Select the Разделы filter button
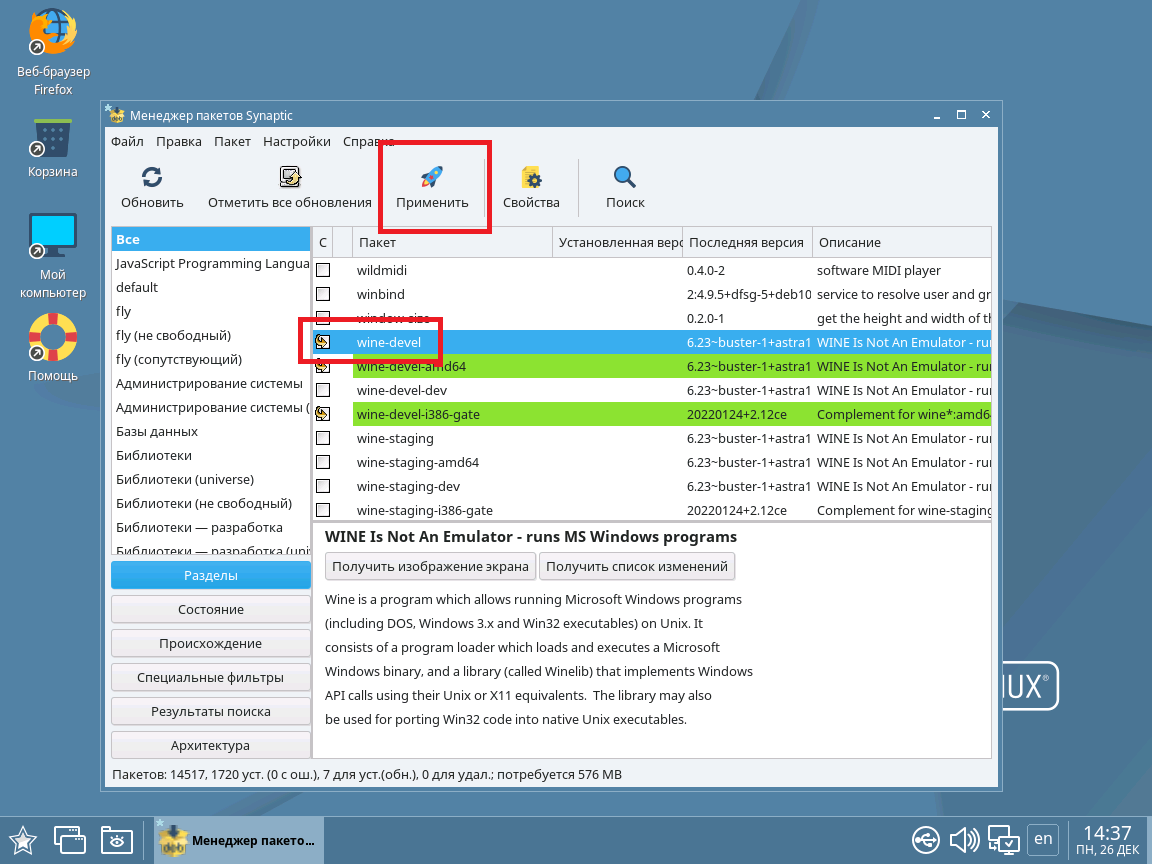Image resolution: width=1152 pixels, height=864 pixels. pos(211,575)
